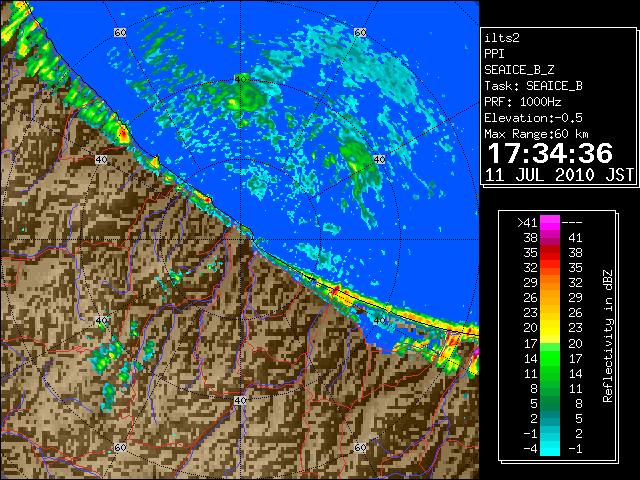Click the '---' legend upper-bound label
This screenshot has height=480, width=640.
(x=572, y=223)
